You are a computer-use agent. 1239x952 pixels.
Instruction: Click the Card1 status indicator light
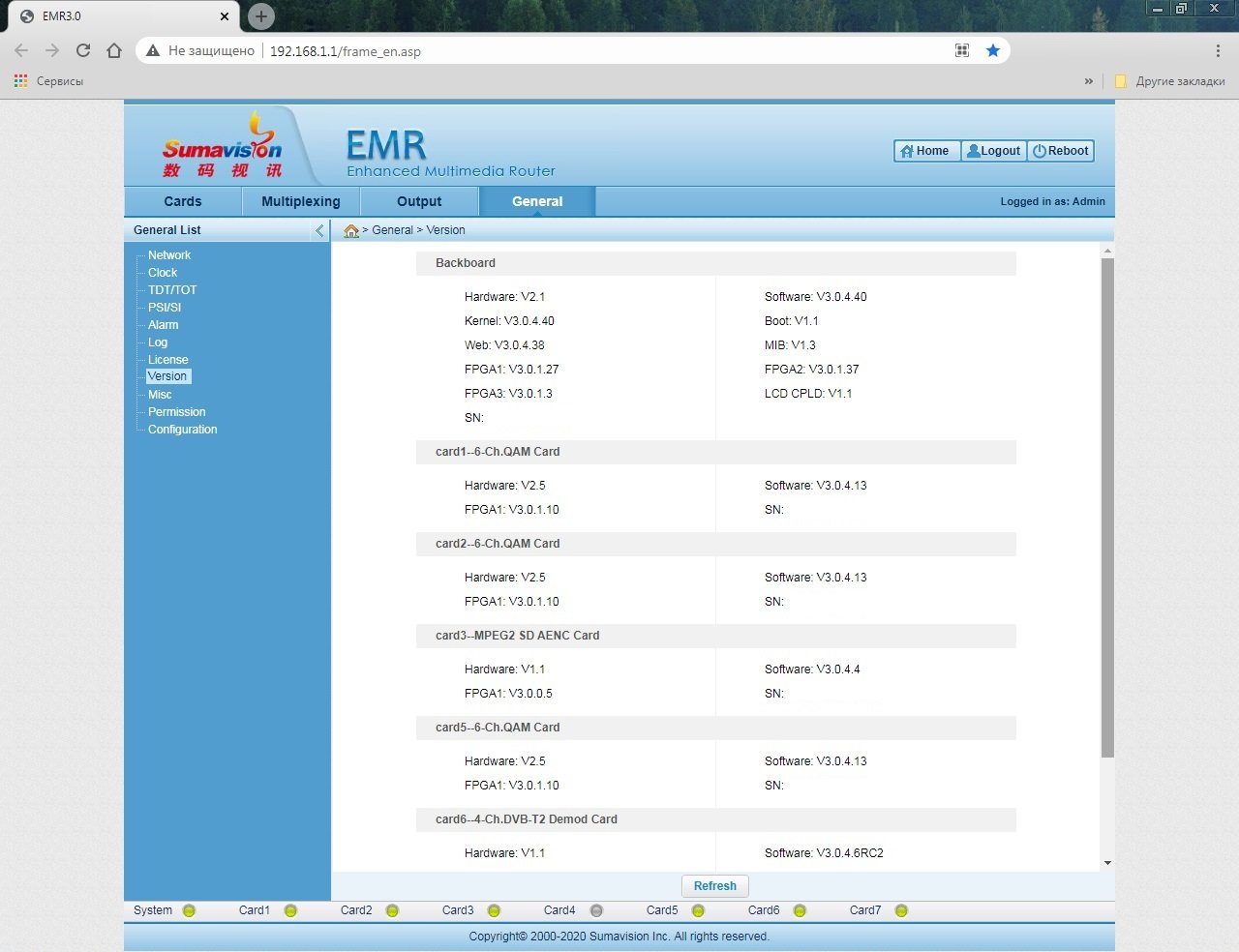point(290,910)
